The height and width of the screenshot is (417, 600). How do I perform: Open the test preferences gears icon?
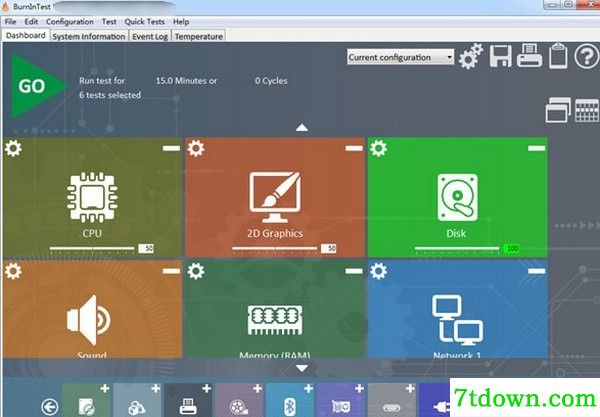pyautogui.click(x=470, y=56)
